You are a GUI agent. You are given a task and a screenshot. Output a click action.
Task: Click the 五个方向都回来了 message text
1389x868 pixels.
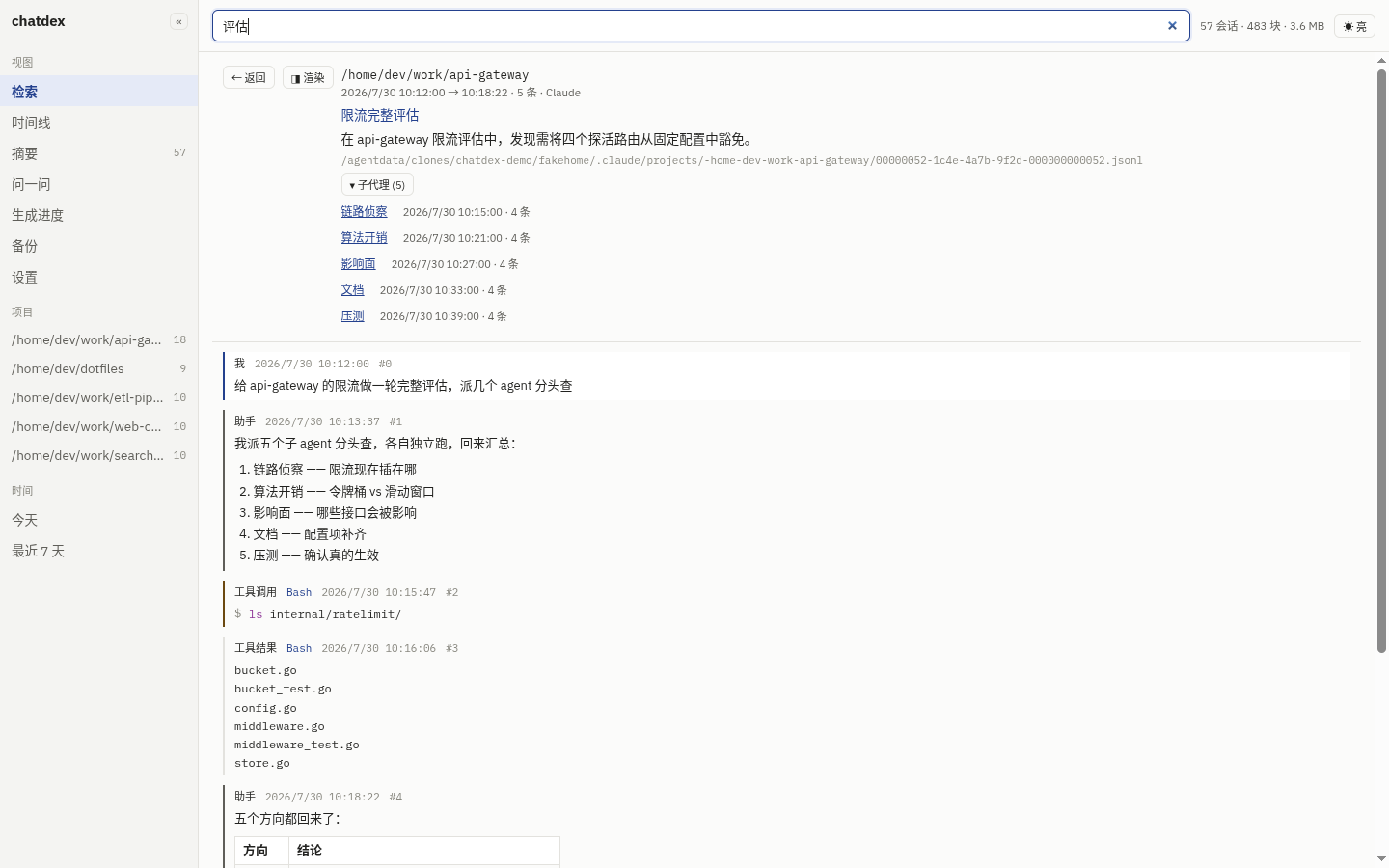(286, 818)
